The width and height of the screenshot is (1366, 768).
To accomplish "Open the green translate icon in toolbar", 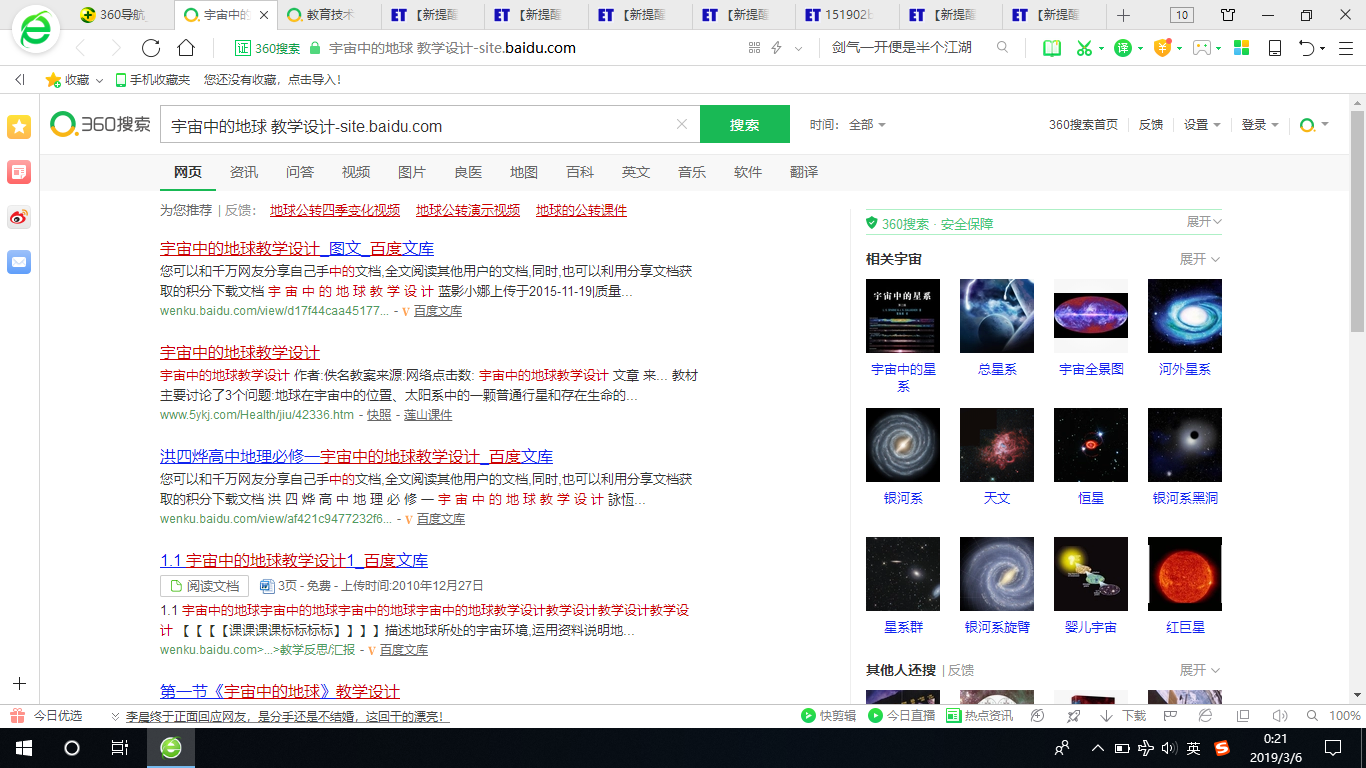I will tap(1123, 48).
